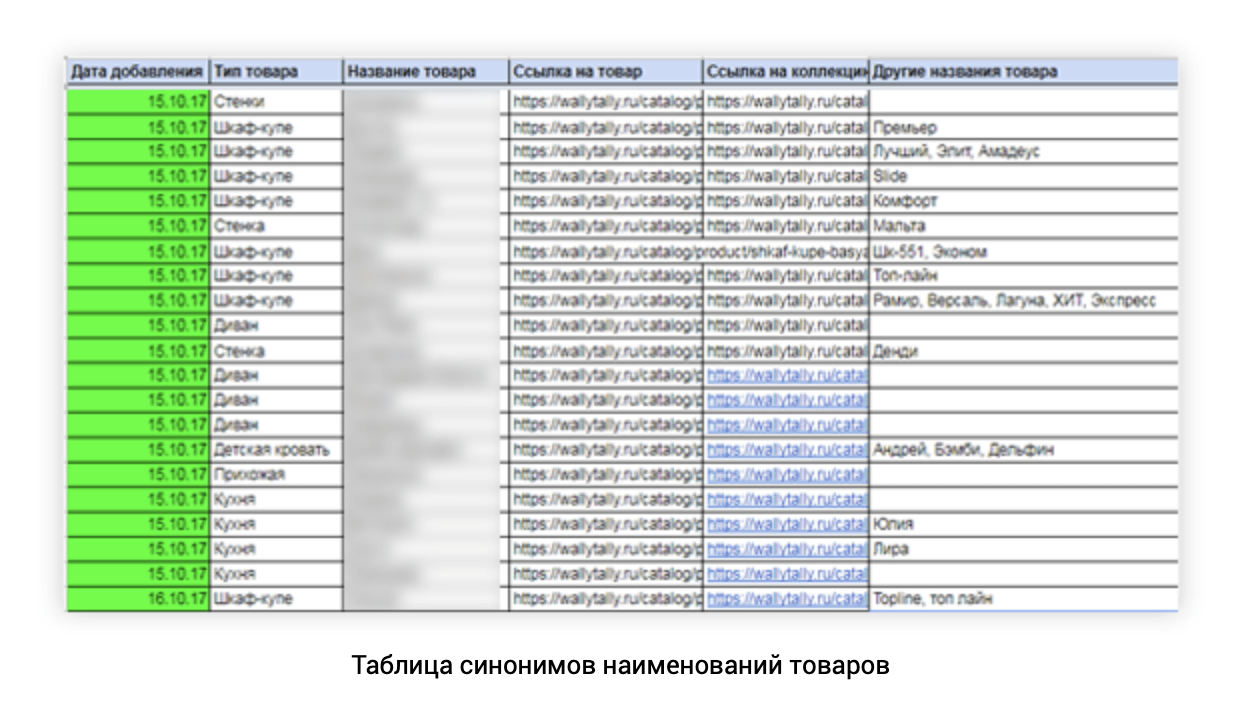Click the cell "Андрей, Бэмби, Дельфин"
Viewport: 1234px width, 718px height.
point(1023,450)
